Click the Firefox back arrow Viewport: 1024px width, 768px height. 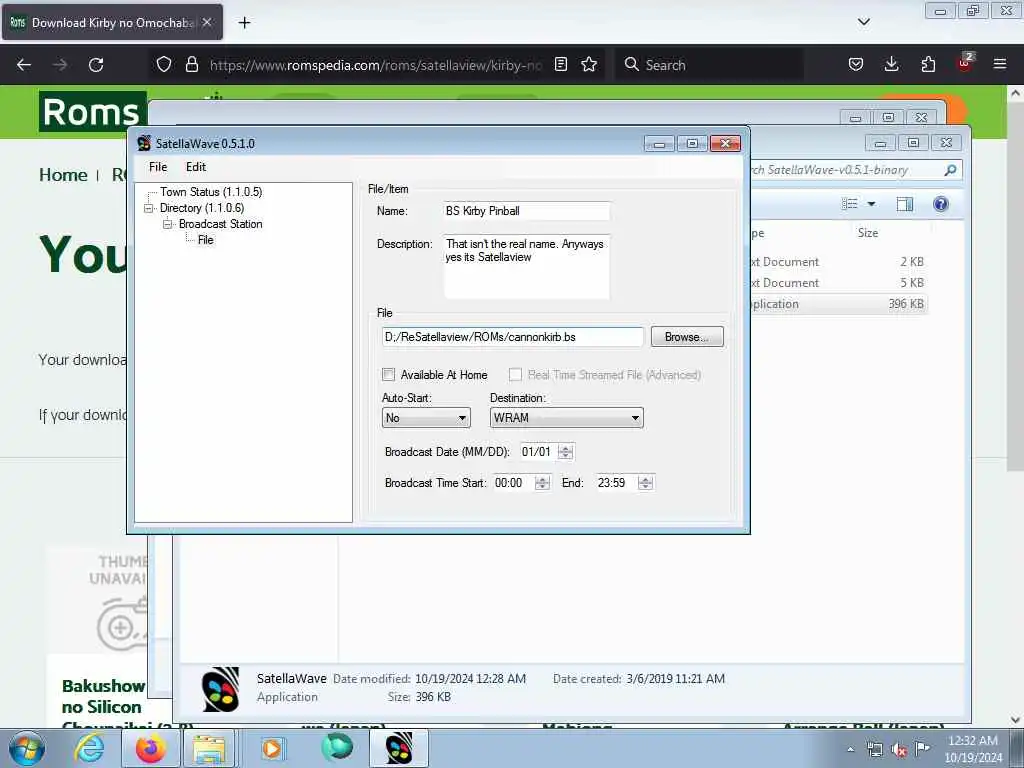pyautogui.click(x=24, y=65)
